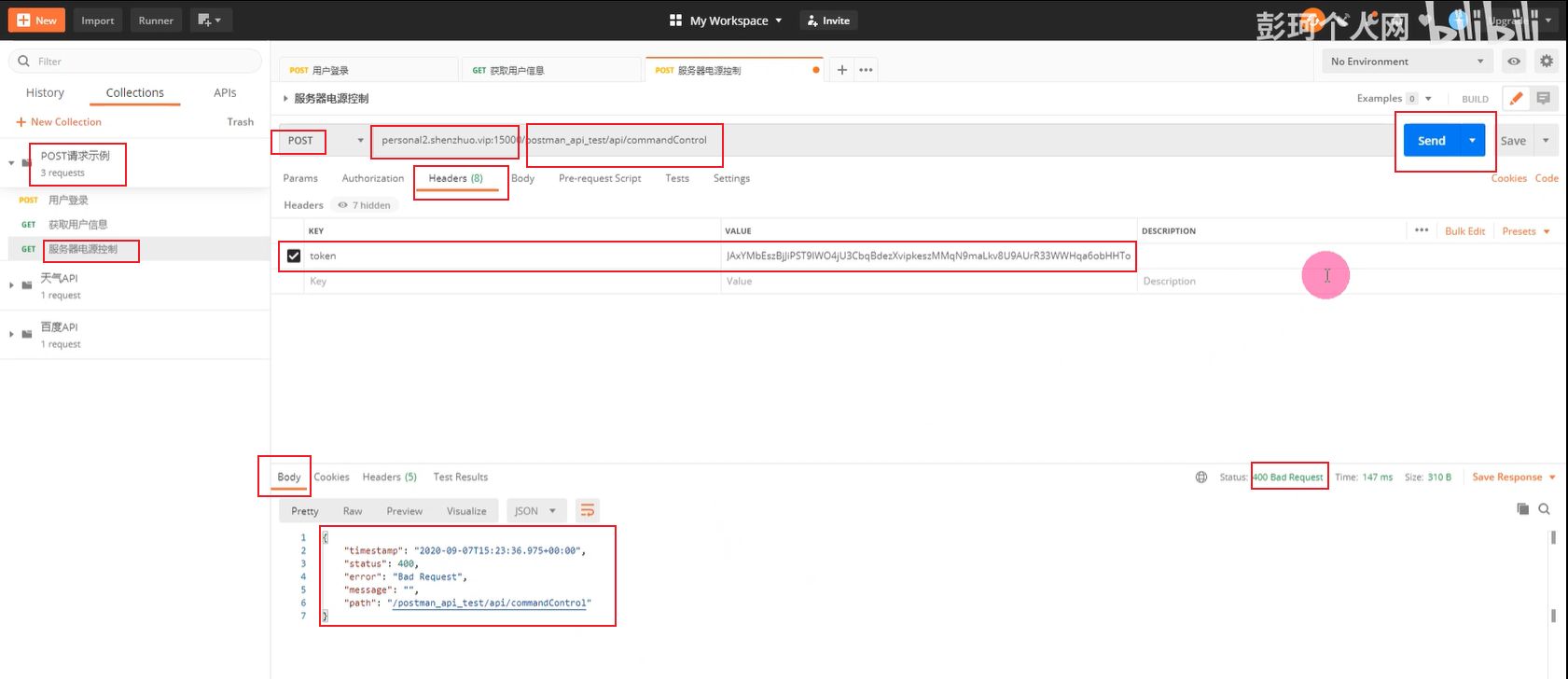The height and width of the screenshot is (679, 1568).
Task: Click the Filter search input field
Action: pyautogui.click(x=140, y=62)
